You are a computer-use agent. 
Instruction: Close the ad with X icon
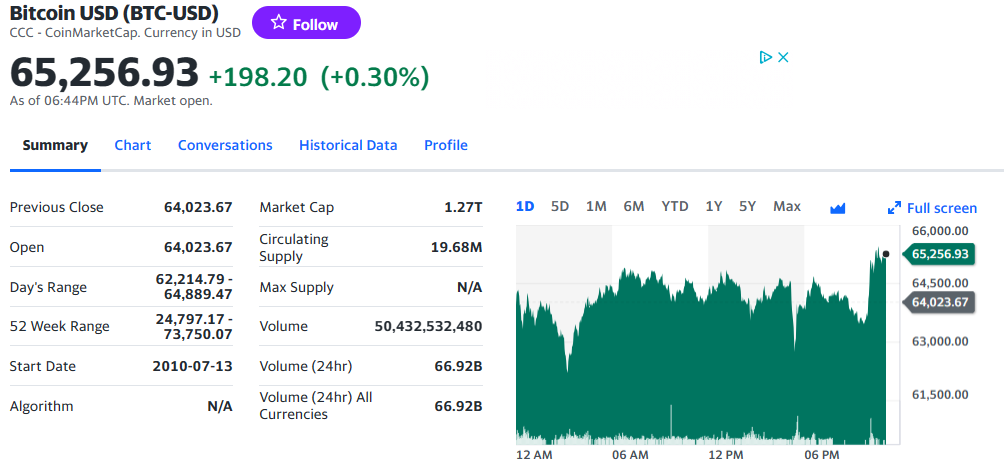(784, 57)
